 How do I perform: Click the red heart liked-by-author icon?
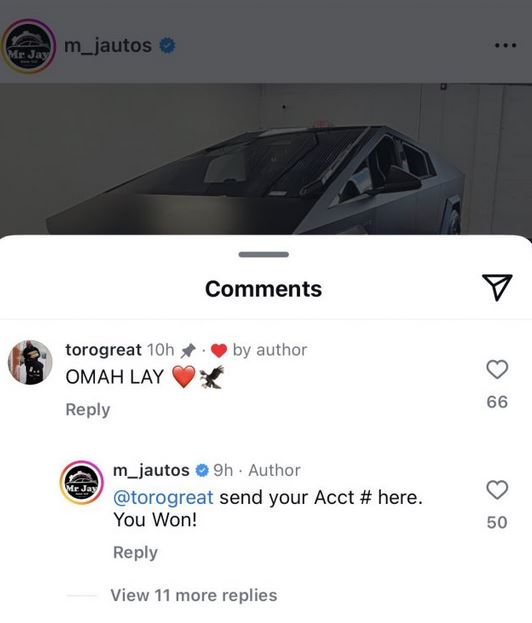tap(219, 351)
